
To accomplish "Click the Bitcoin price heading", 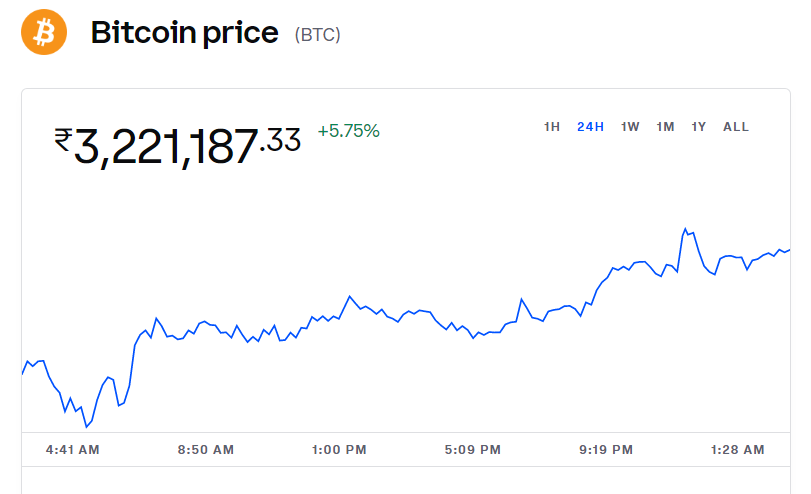I will pos(184,33).
